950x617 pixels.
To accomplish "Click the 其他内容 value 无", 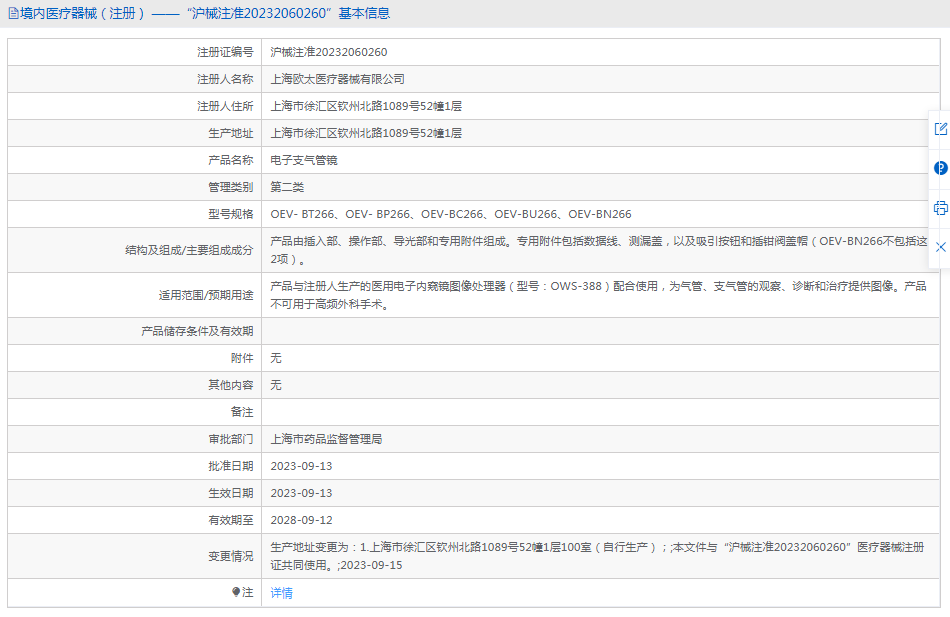I will 276,385.
